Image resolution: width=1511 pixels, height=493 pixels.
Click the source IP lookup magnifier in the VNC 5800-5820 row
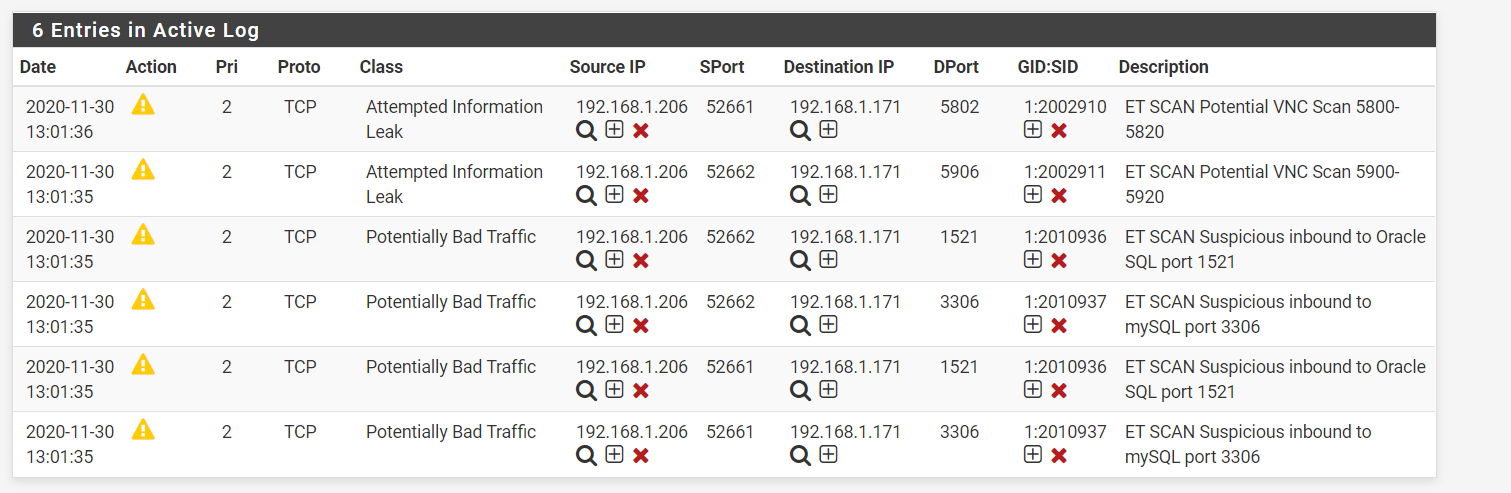tap(586, 130)
